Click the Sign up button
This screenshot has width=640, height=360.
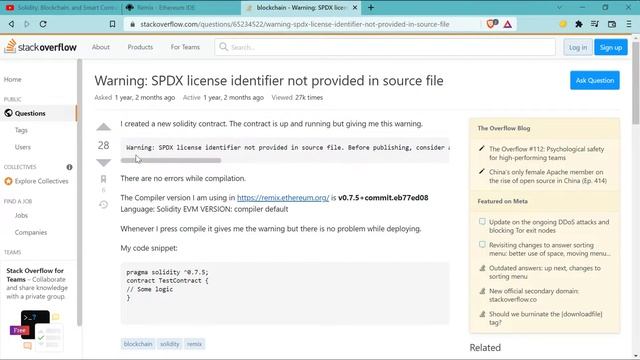pyautogui.click(x=611, y=47)
